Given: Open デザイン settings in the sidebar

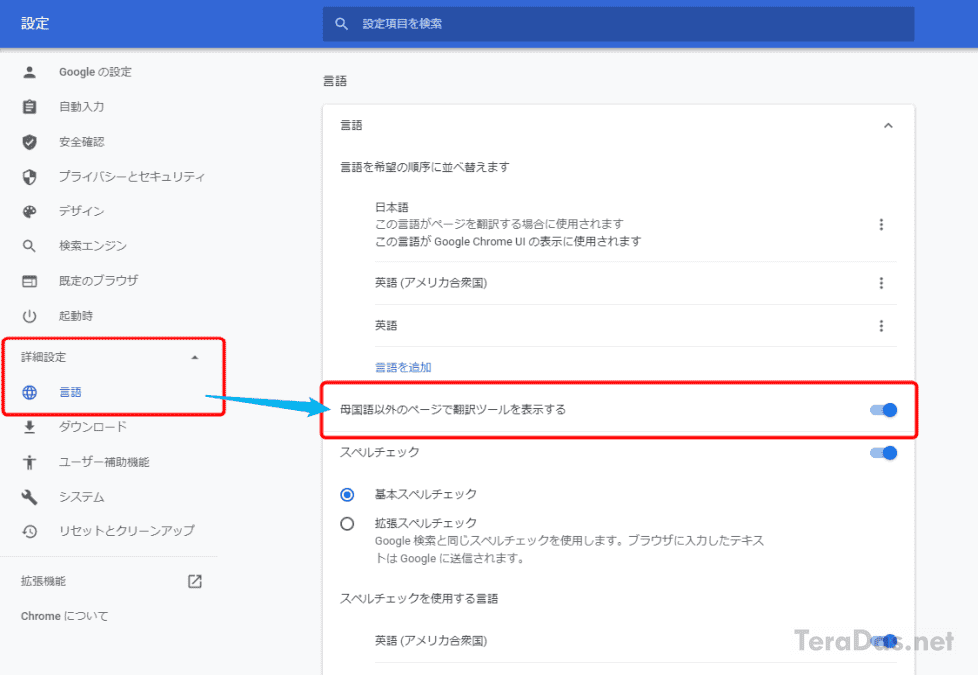Looking at the screenshot, I should click(x=81, y=211).
